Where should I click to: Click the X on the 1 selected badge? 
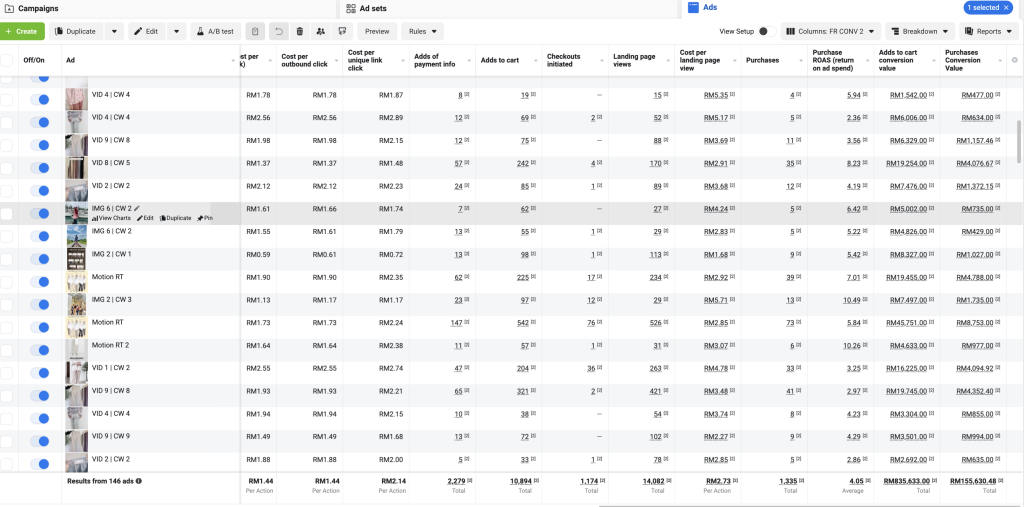[1007, 8]
